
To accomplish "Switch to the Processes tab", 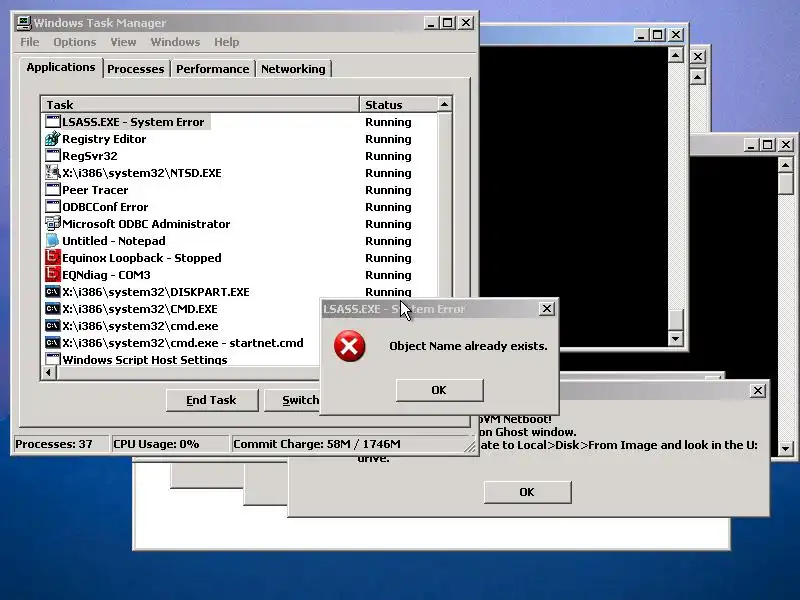I will 136,69.
